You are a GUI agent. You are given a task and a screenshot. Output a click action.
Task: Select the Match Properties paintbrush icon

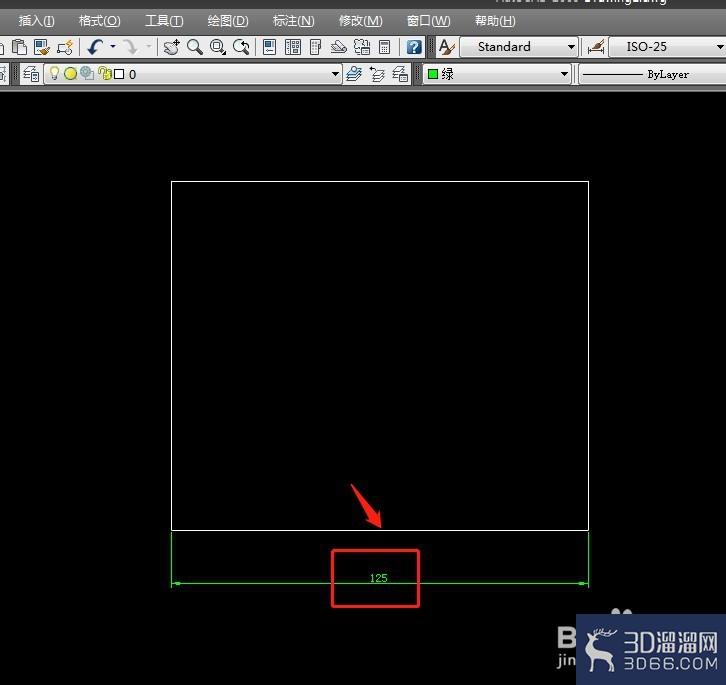[x=42, y=47]
